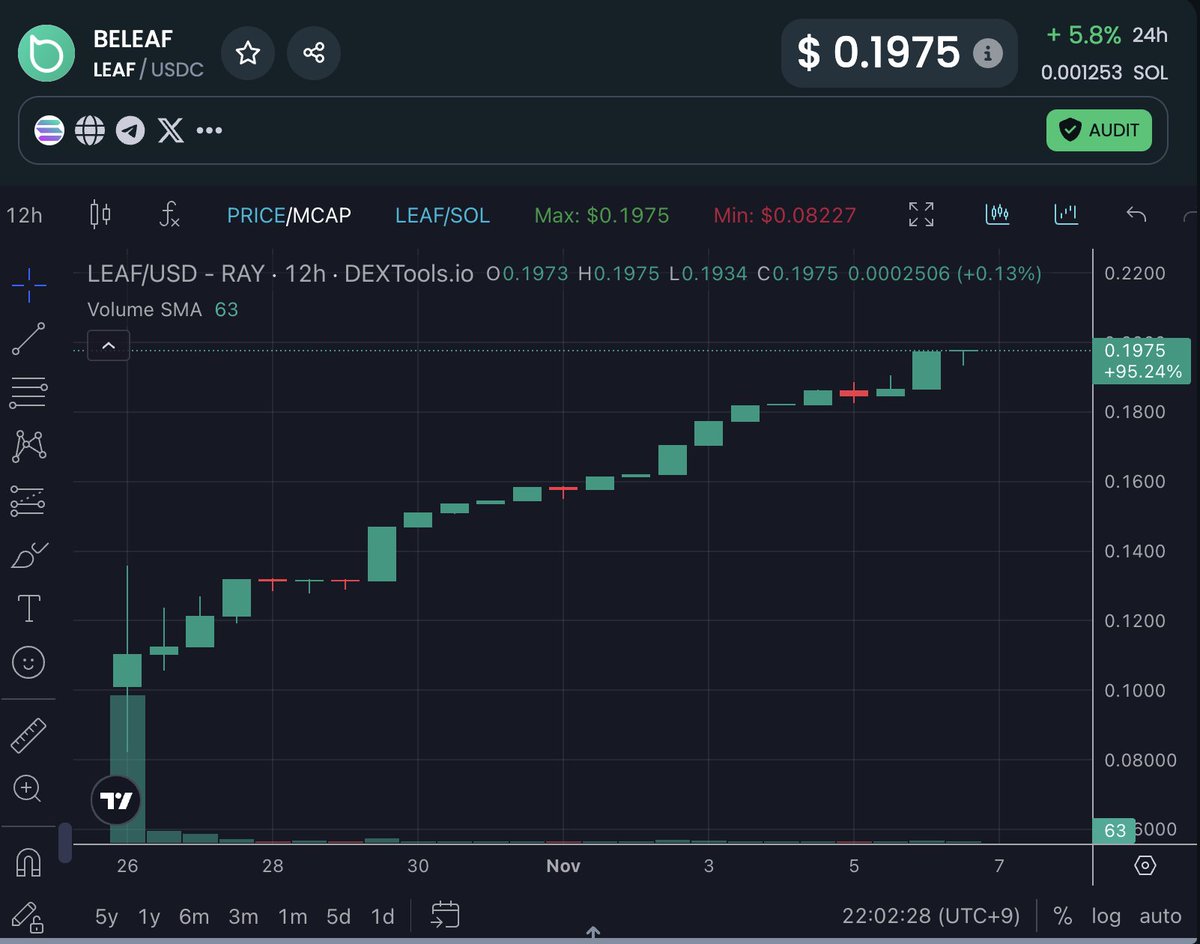Click the LEAF/USD chart title legend

[x=280, y=274]
